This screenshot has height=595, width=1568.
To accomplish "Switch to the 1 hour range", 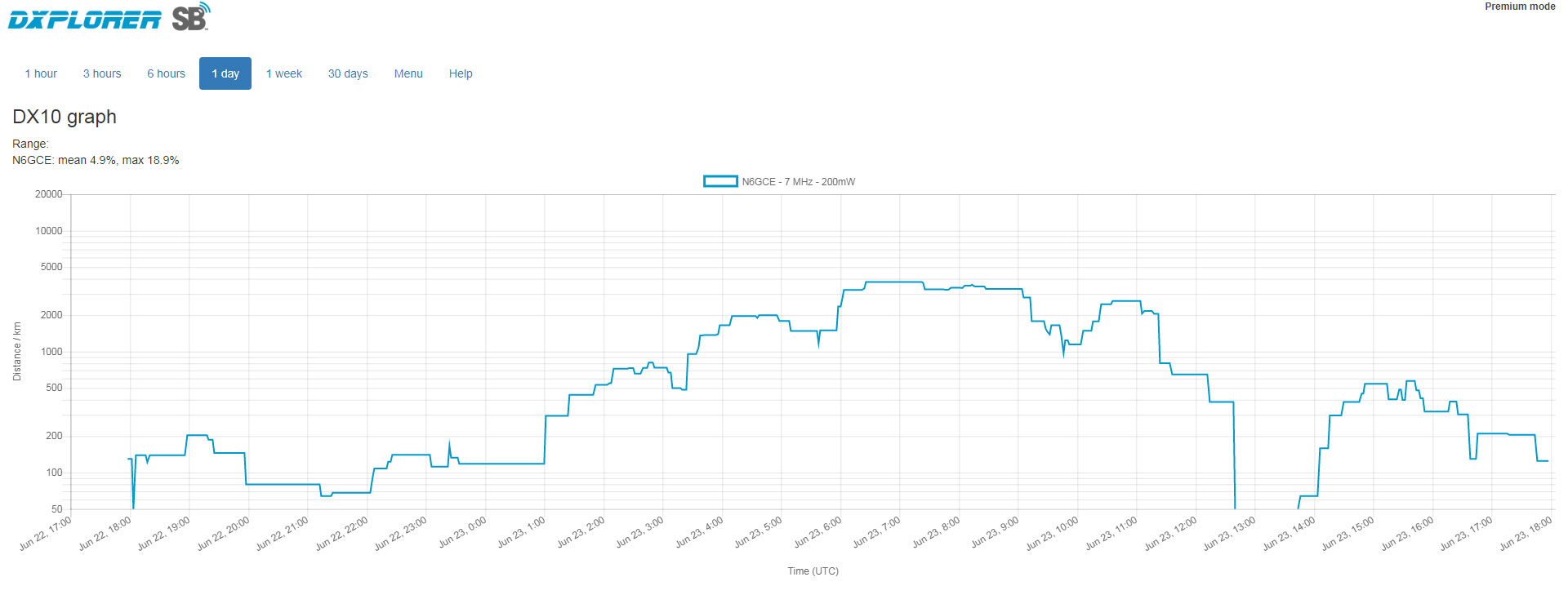I will tap(41, 73).
